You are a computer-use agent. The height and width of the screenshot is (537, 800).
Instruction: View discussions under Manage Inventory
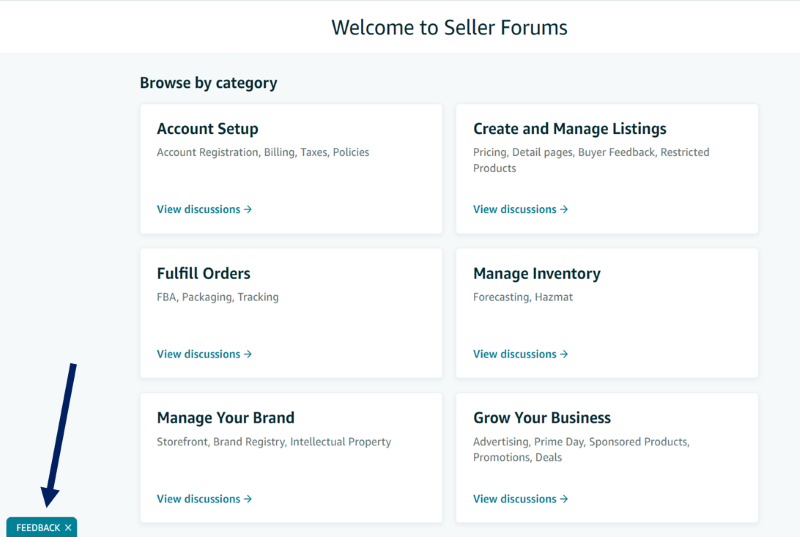tap(520, 354)
